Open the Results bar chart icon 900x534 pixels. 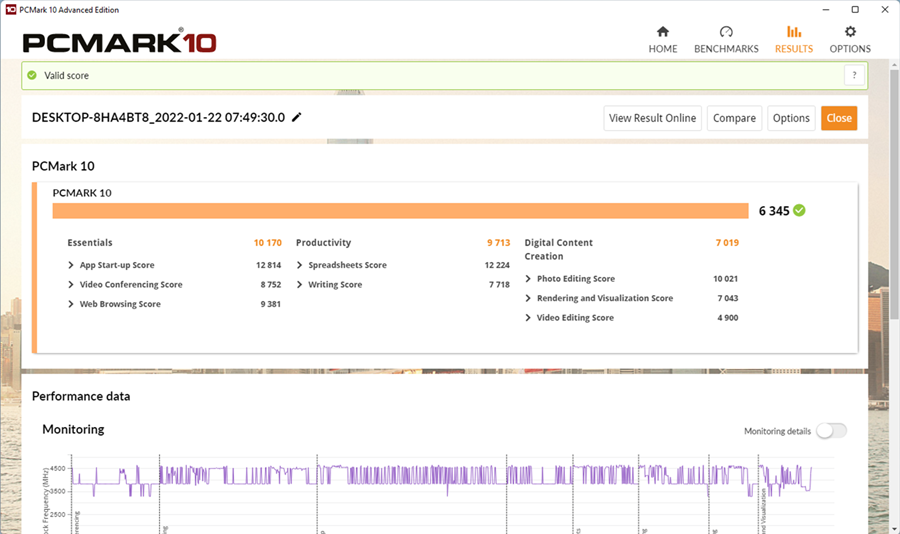click(x=794, y=32)
